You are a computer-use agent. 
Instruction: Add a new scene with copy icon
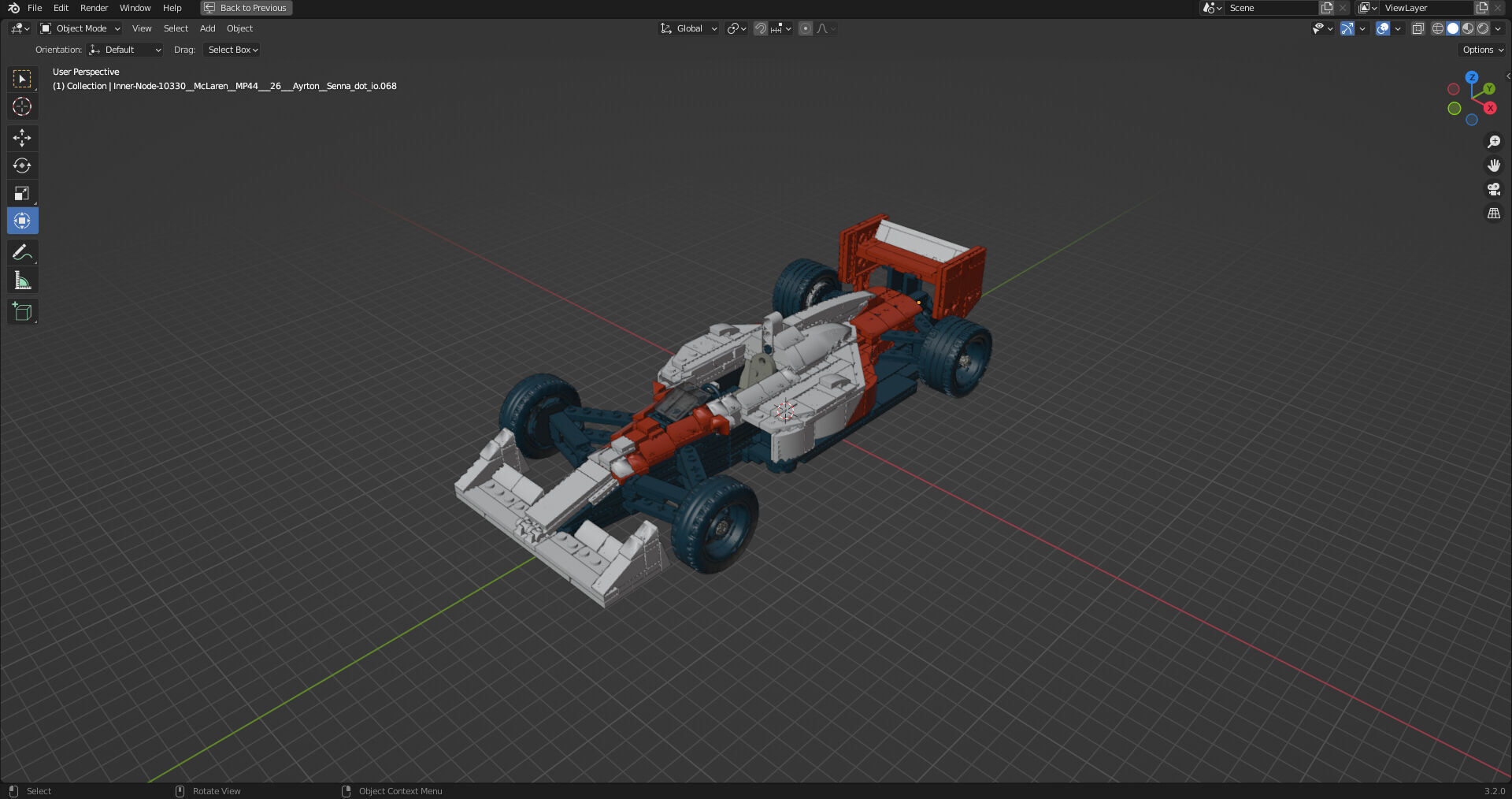[x=1327, y=8]
